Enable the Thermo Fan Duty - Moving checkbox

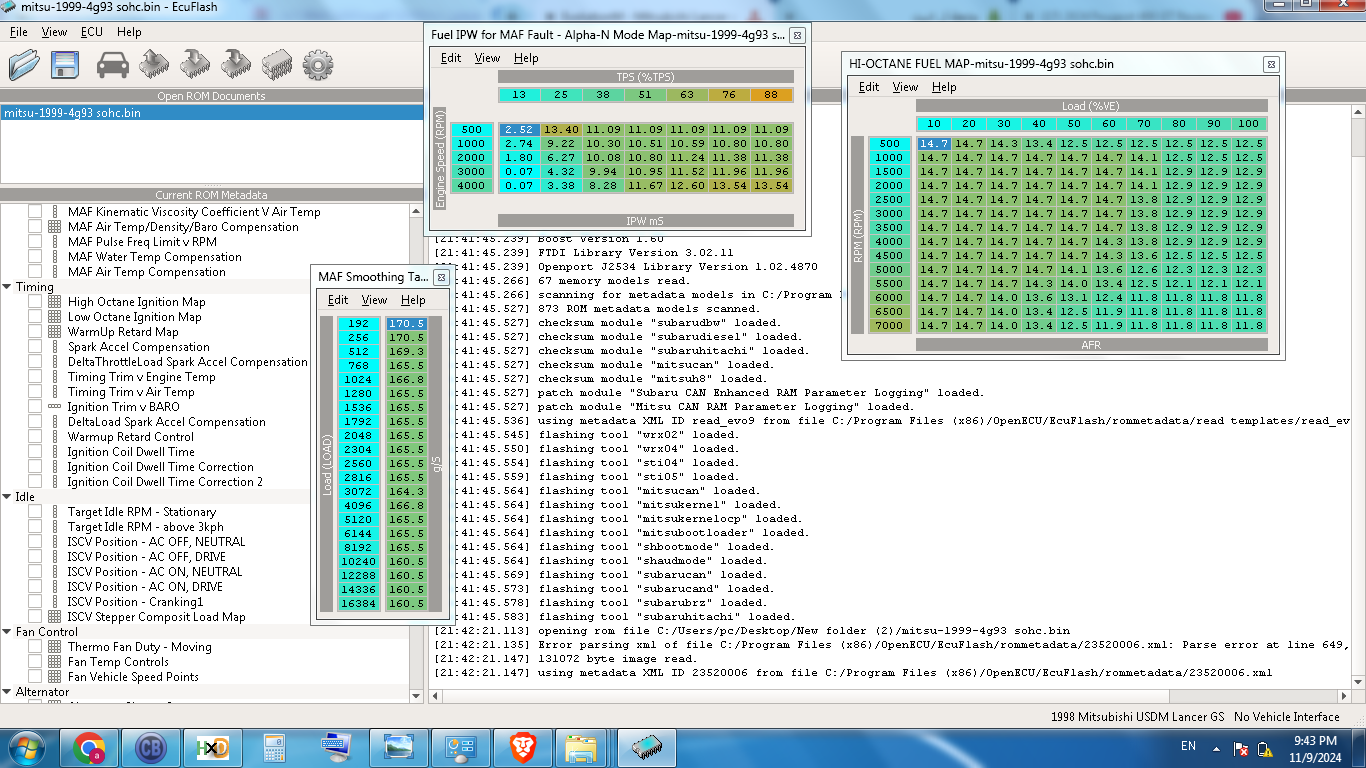[x=35, y=647]
